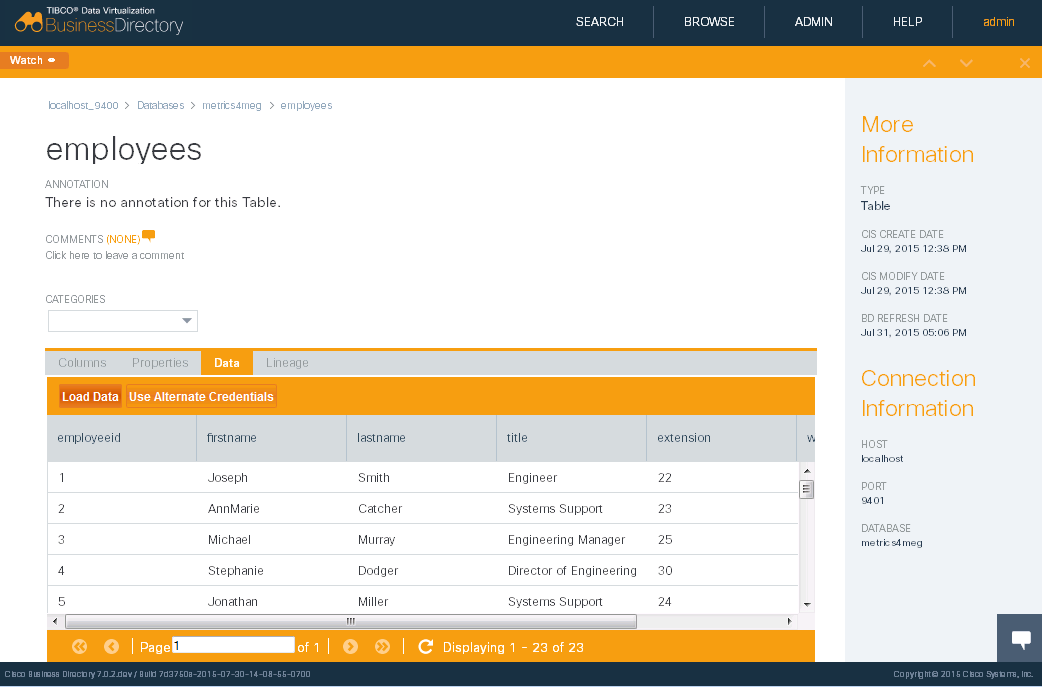Open the admin user menu
The width and height of the screenshot is (1042, 687).
998,22
